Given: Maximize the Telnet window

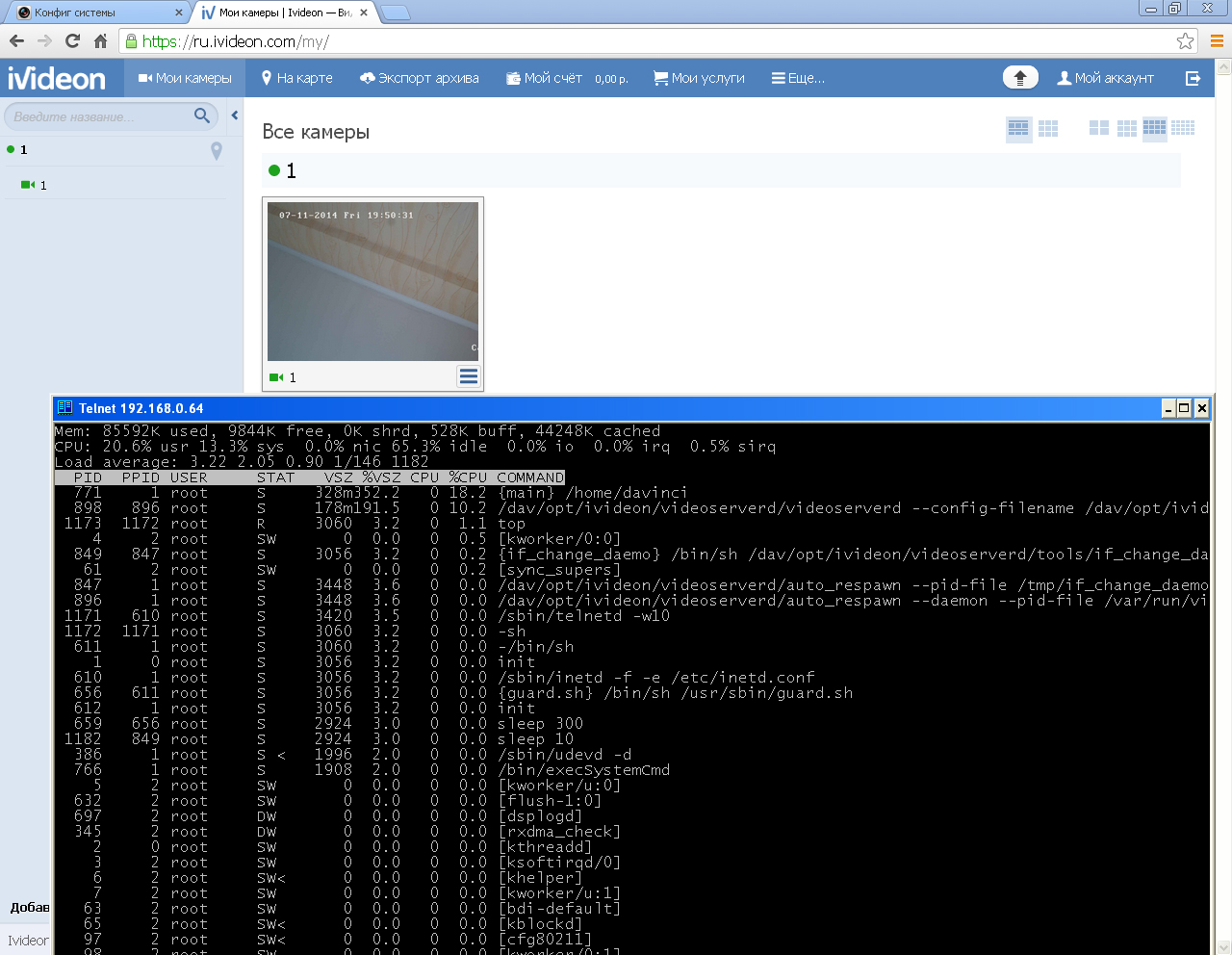Looking at the screenshot, I should pyautogui.click(x=1185, y=408).
